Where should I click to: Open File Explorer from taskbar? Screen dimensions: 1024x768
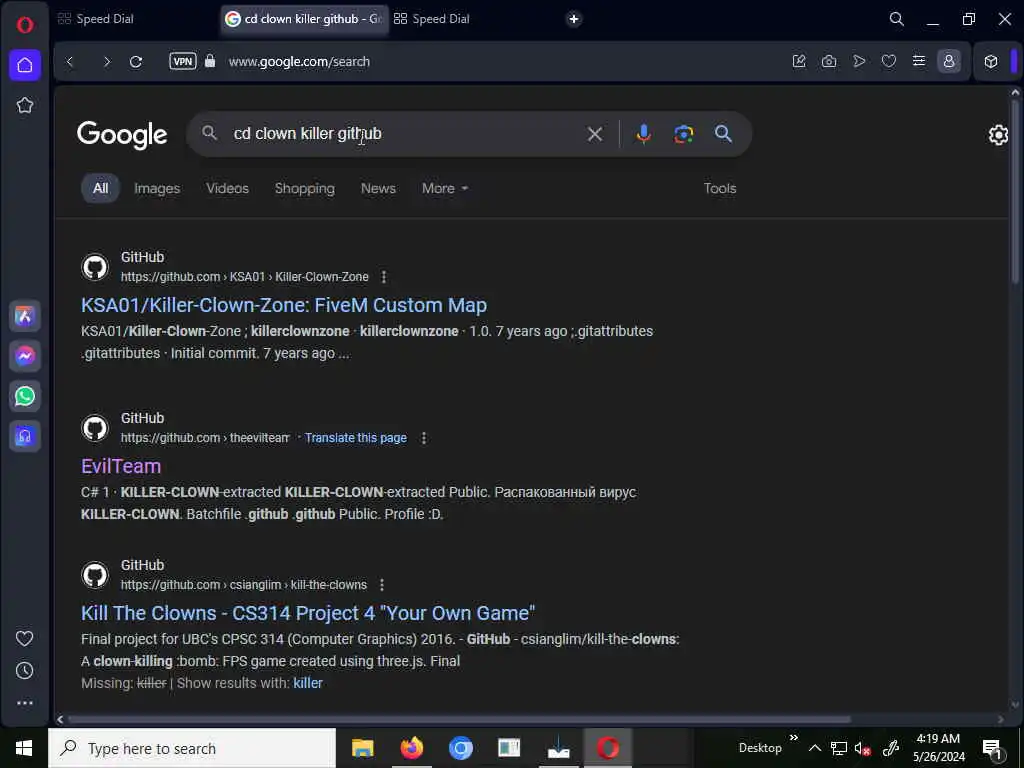point(362,748)
